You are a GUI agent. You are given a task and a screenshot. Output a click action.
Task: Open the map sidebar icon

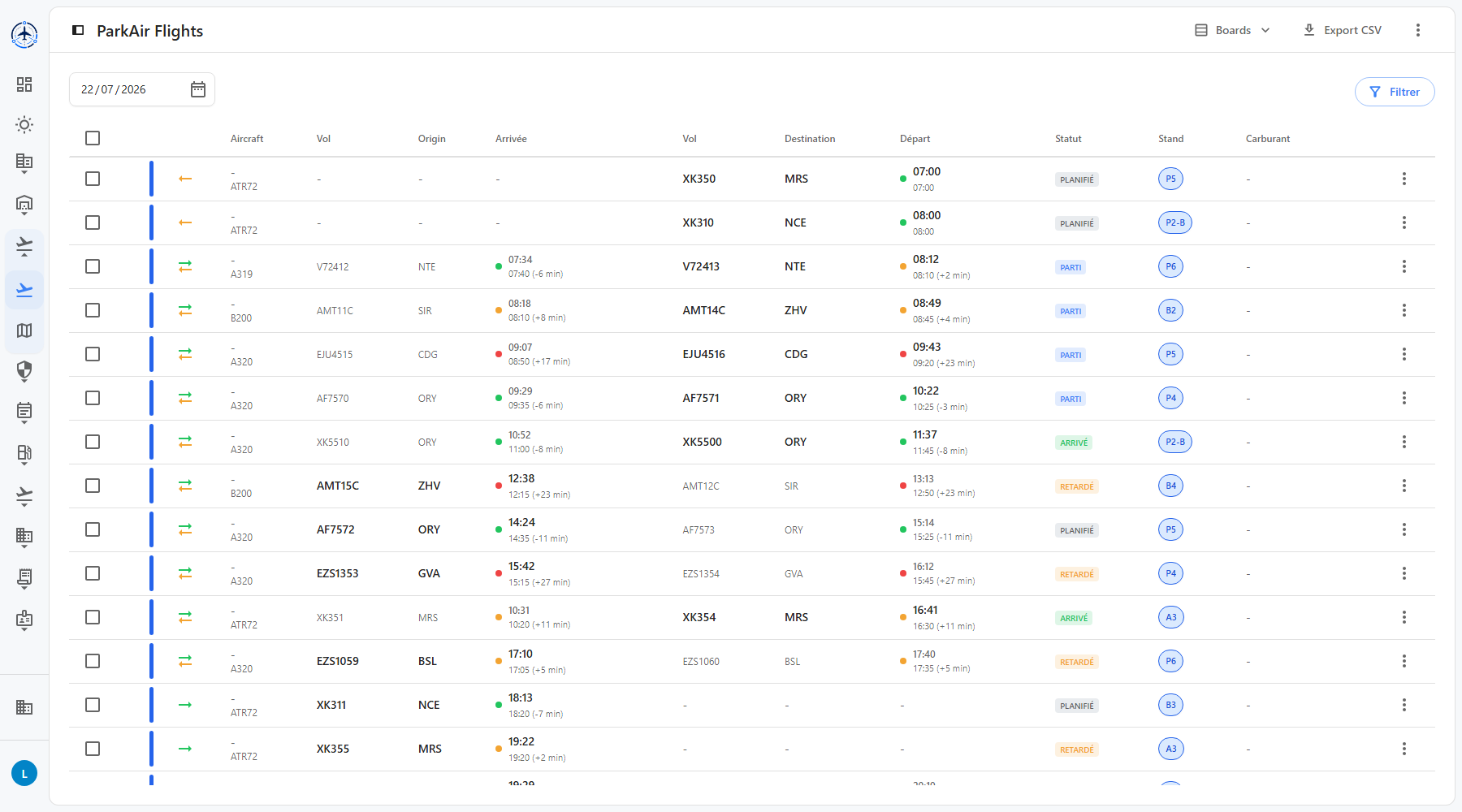tap(24, 330)
